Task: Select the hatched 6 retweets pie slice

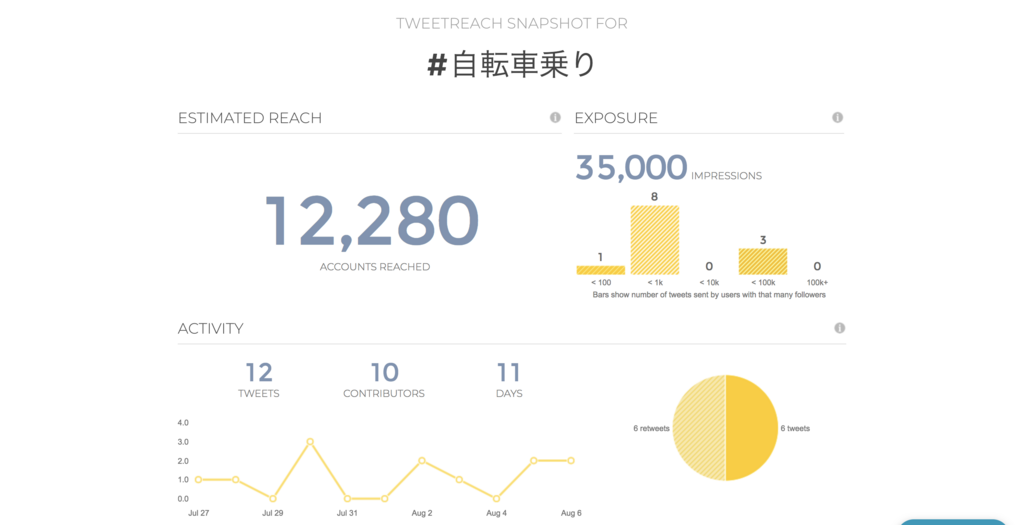Action: tap(699, 428)
